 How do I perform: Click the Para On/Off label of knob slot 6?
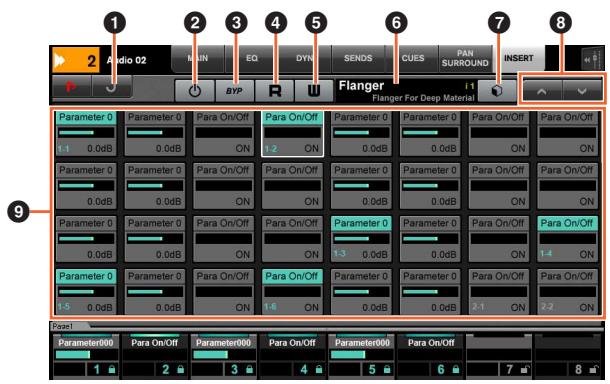pos(431,343)
